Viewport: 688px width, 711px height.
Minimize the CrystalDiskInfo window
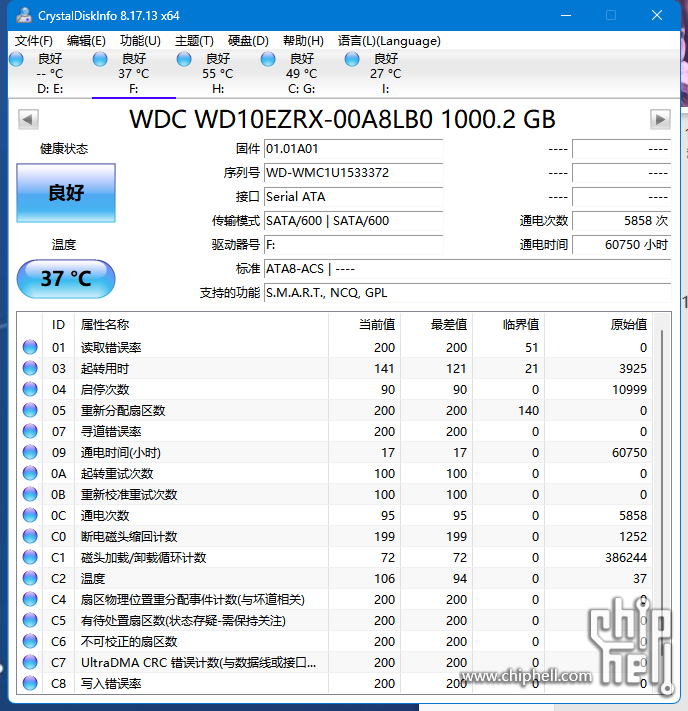coord(566,15)
